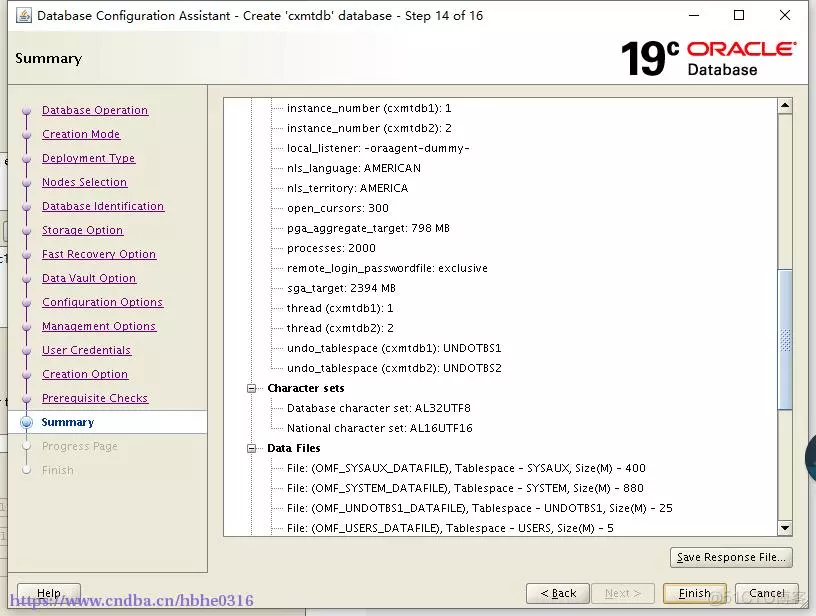Select 'processes: 2000' row
Image resolution: width=816 pixels, height=616 pixels.
click(331, 248)
